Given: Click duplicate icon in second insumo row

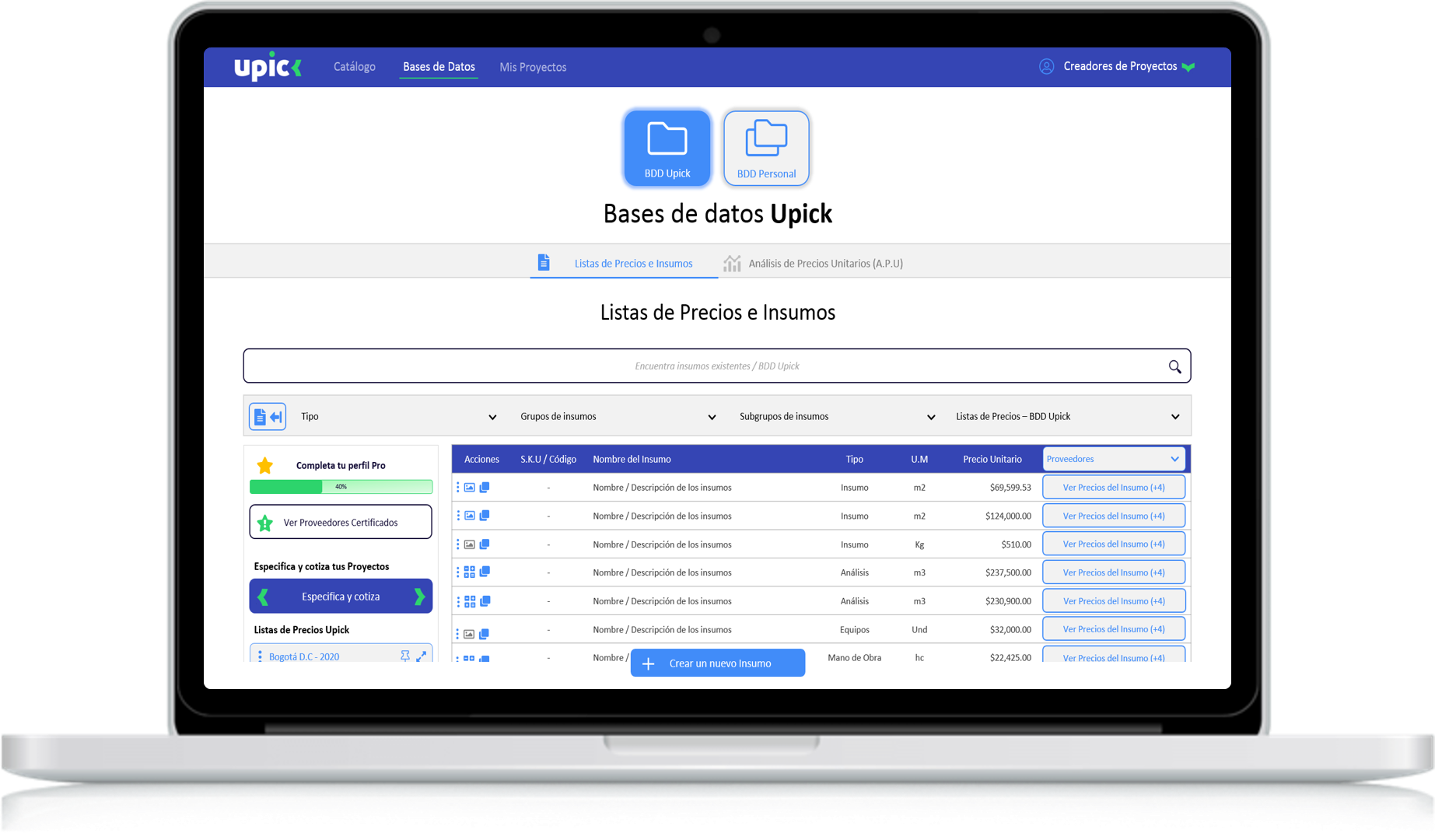Looking at the screenshot, I should 485,516.
